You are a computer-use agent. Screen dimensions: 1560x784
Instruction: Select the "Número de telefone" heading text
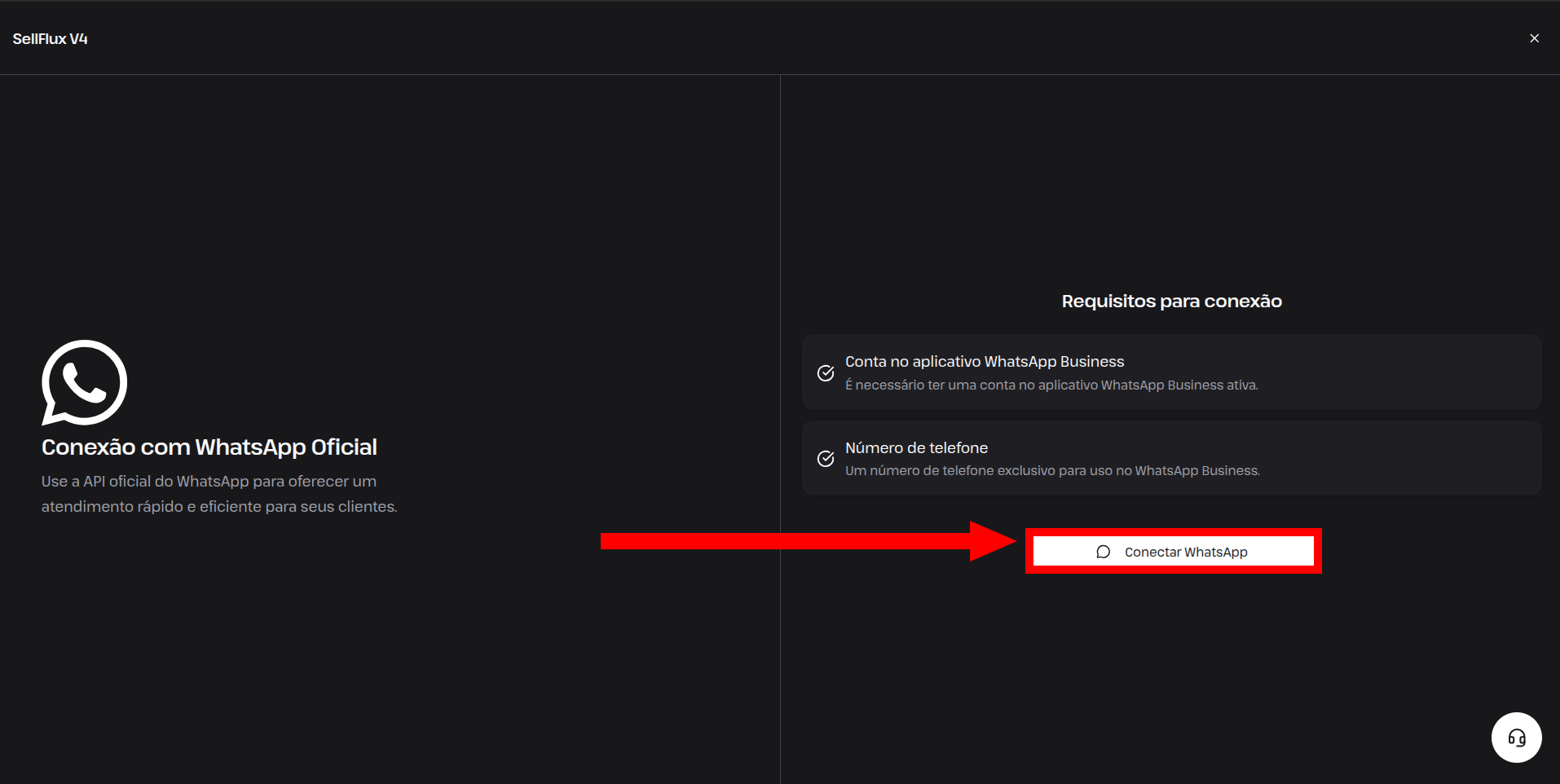(916, 447)
